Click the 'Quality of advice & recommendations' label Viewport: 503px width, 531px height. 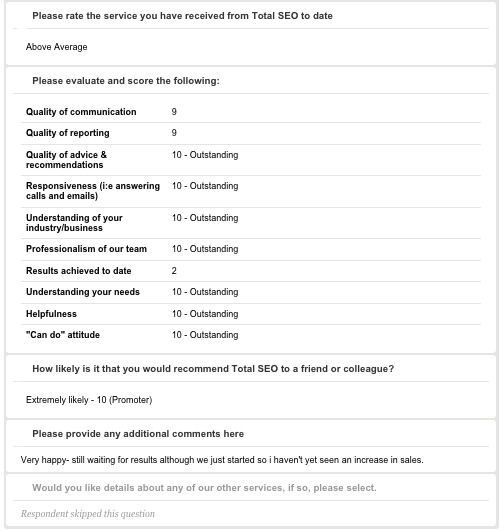point(66,160)
